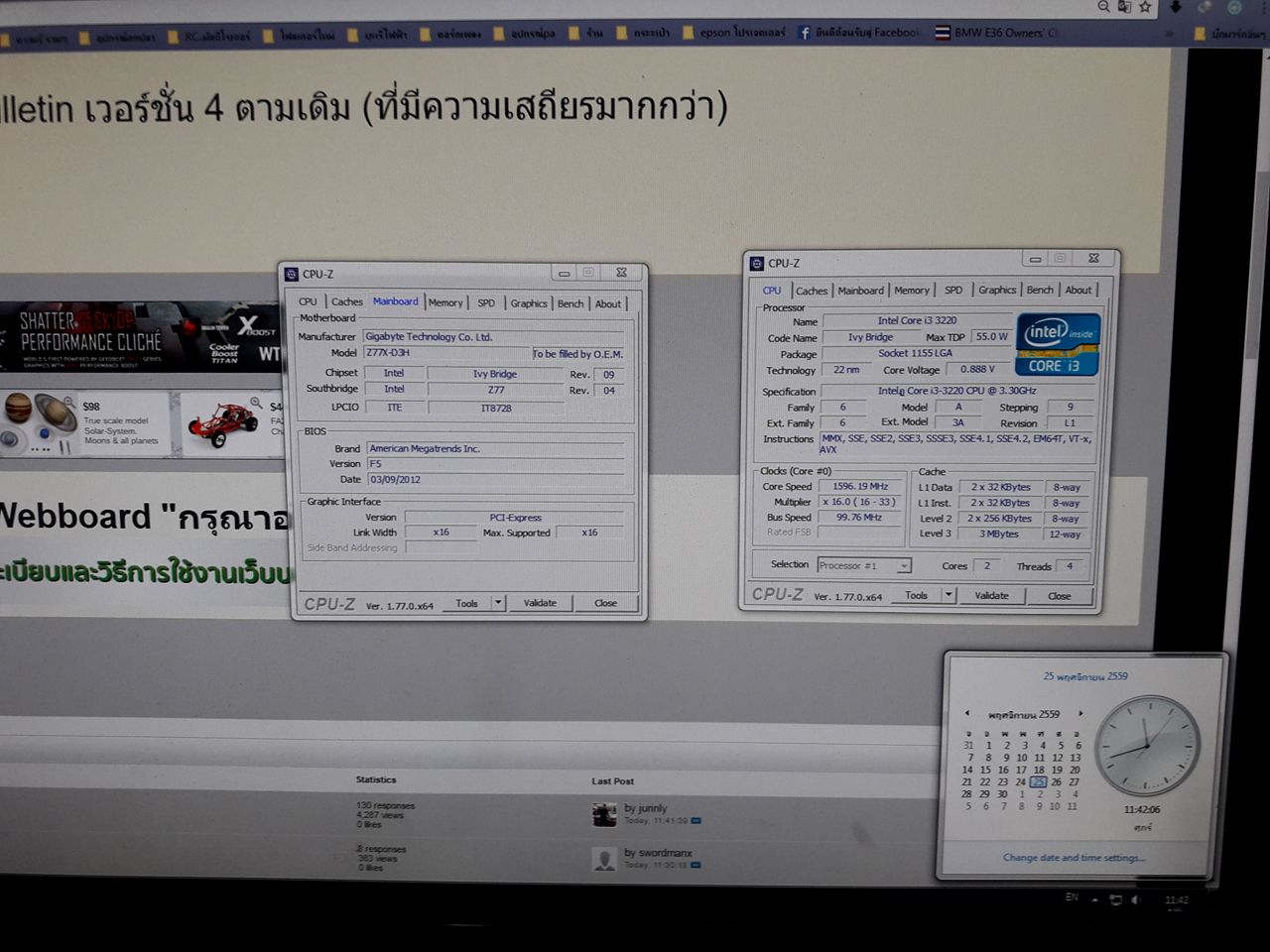This screenshot has width=1270, height=952.
Task: Open the Graphics tab in the processor window
Action: point(997,291)
